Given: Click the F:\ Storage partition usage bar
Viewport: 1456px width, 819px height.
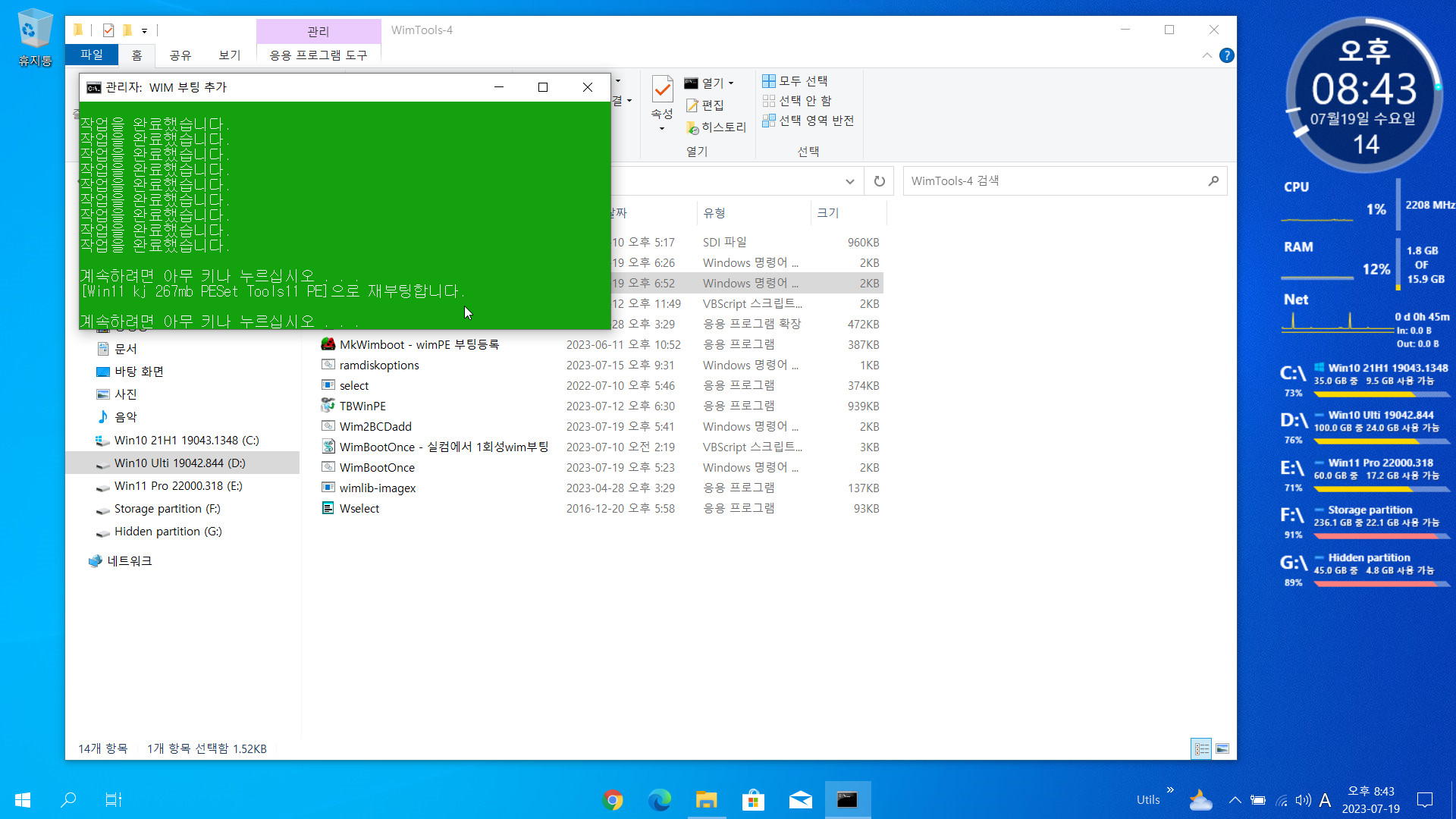Looking at the screenshot, I should click(x=1380, y=536).
